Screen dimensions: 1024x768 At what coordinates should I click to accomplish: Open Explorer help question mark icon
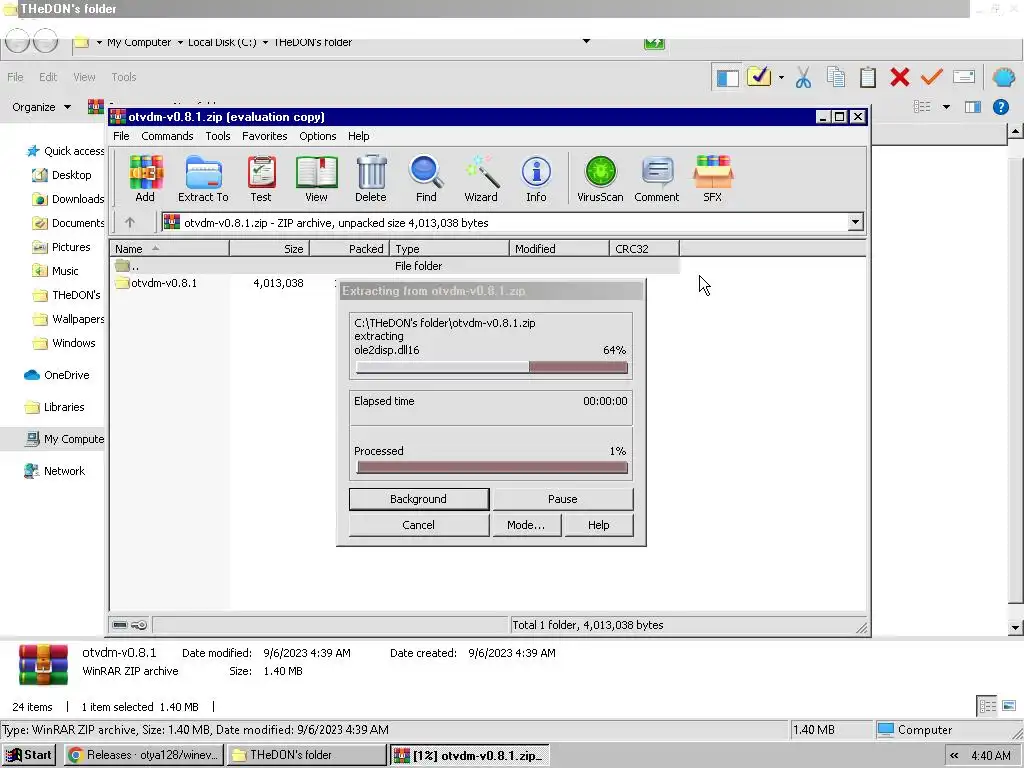1000,106
